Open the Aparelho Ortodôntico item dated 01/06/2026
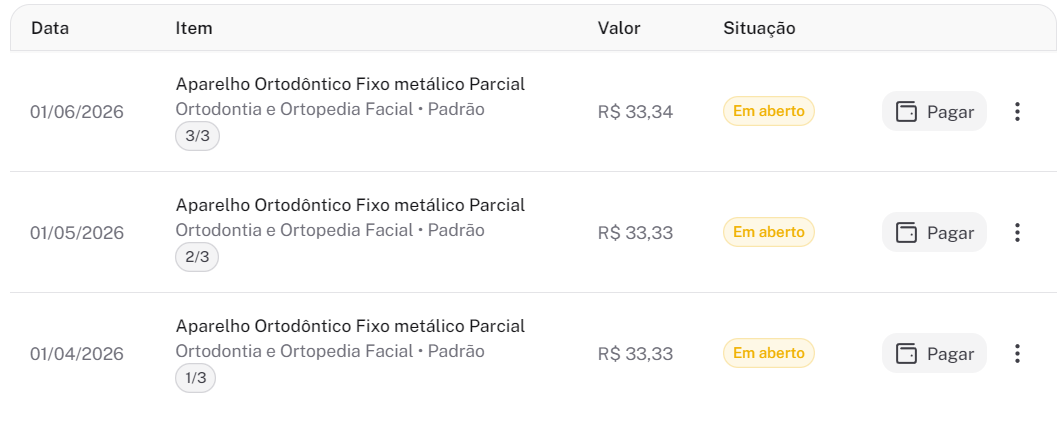Image resolution: width=1060 pixels, height=424 pixels. [x=350, y=84]
